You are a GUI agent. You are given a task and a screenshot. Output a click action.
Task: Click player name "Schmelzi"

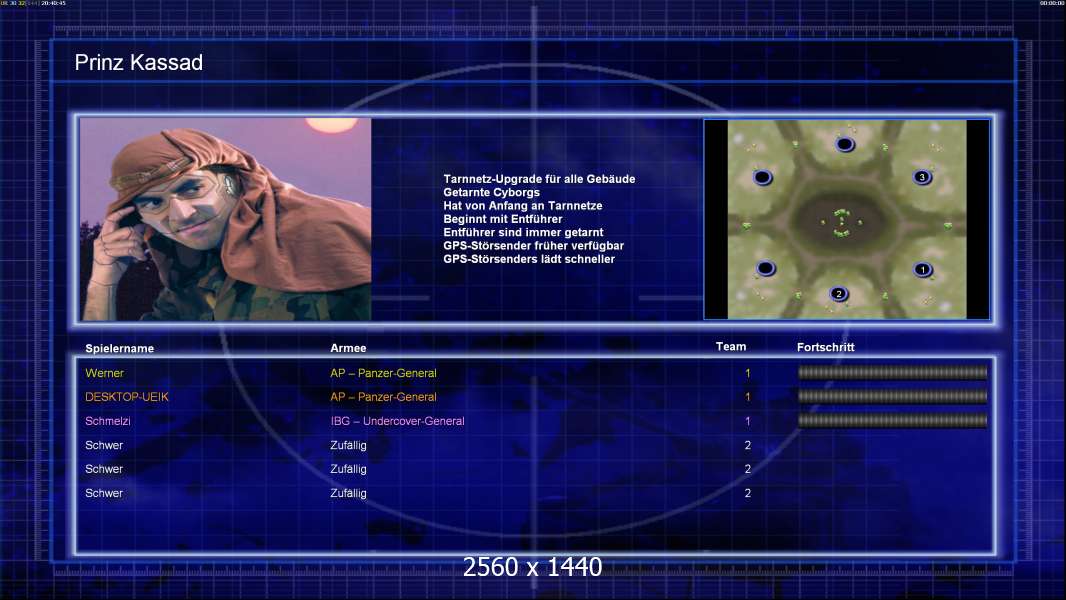pos(107,421)
